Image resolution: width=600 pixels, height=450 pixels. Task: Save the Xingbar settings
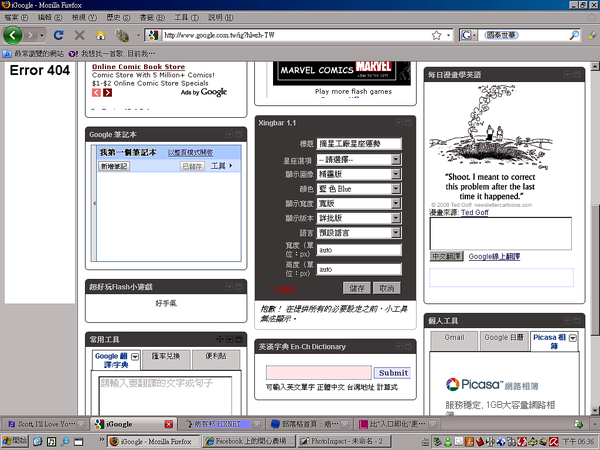(x=357, y=288)
